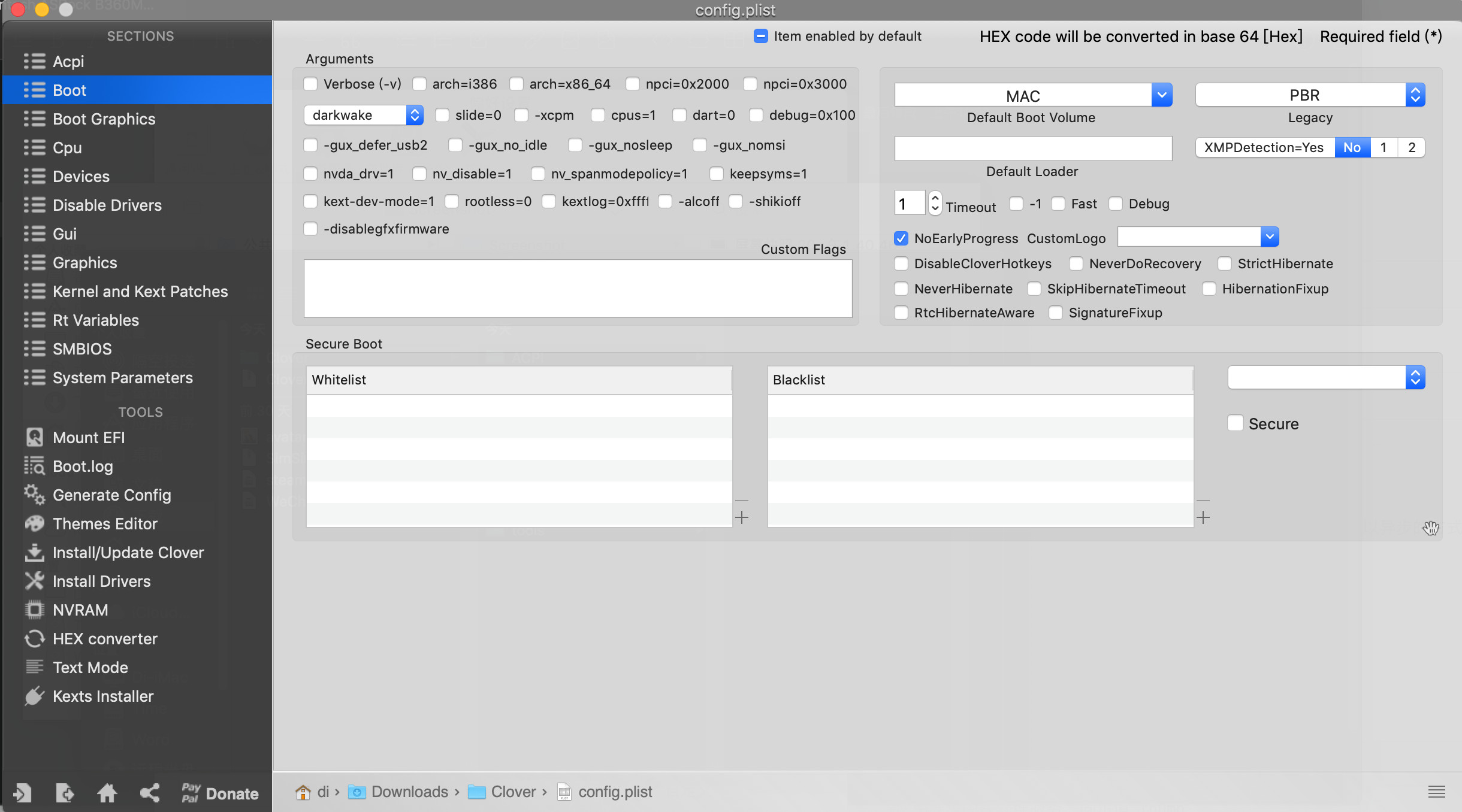Toggle the NoEarlyProgress checkbox
This screenshot has width=1462, height=812.
[x=901, y=238]
